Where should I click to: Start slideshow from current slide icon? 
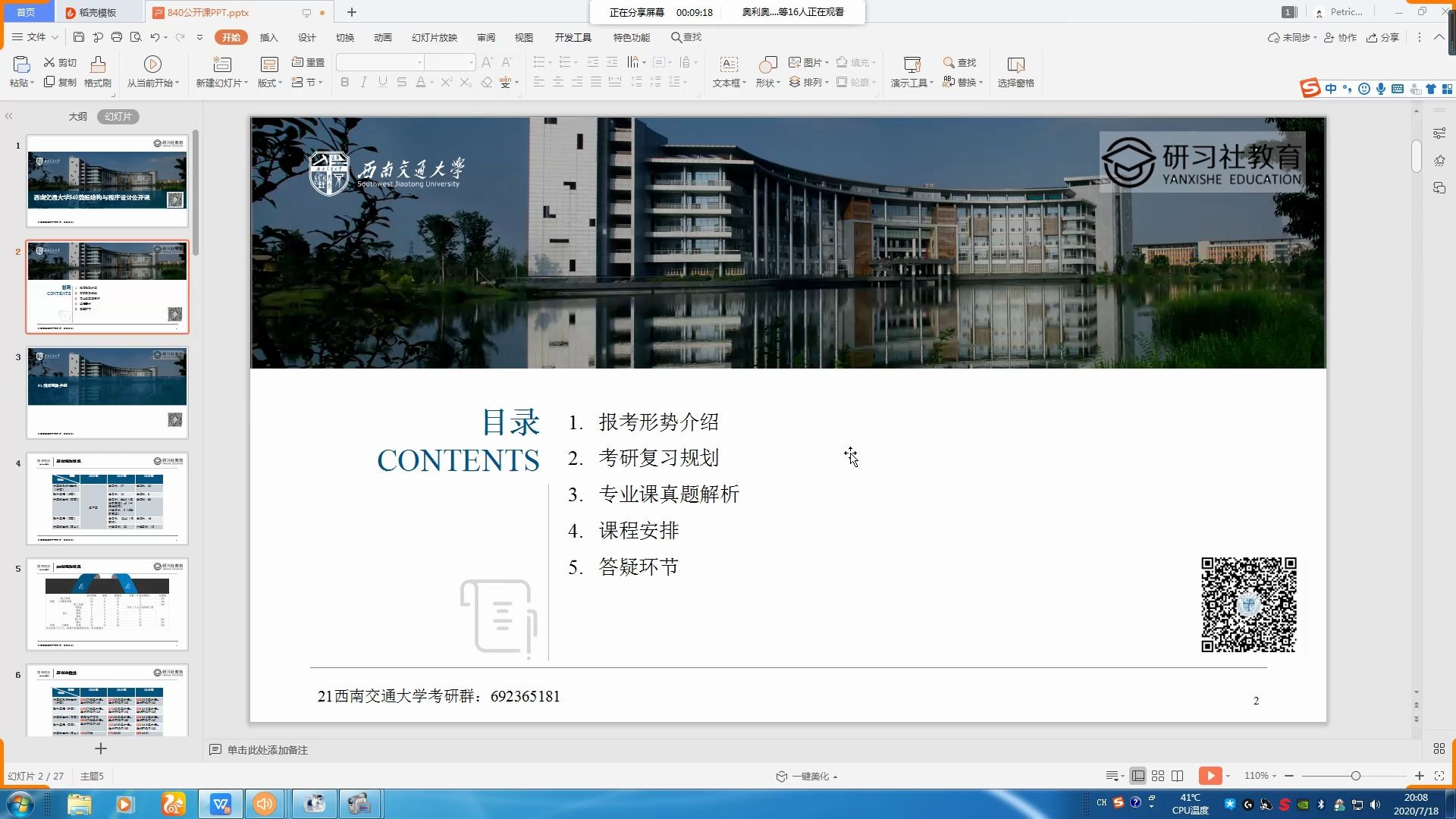tap(152, 64)
